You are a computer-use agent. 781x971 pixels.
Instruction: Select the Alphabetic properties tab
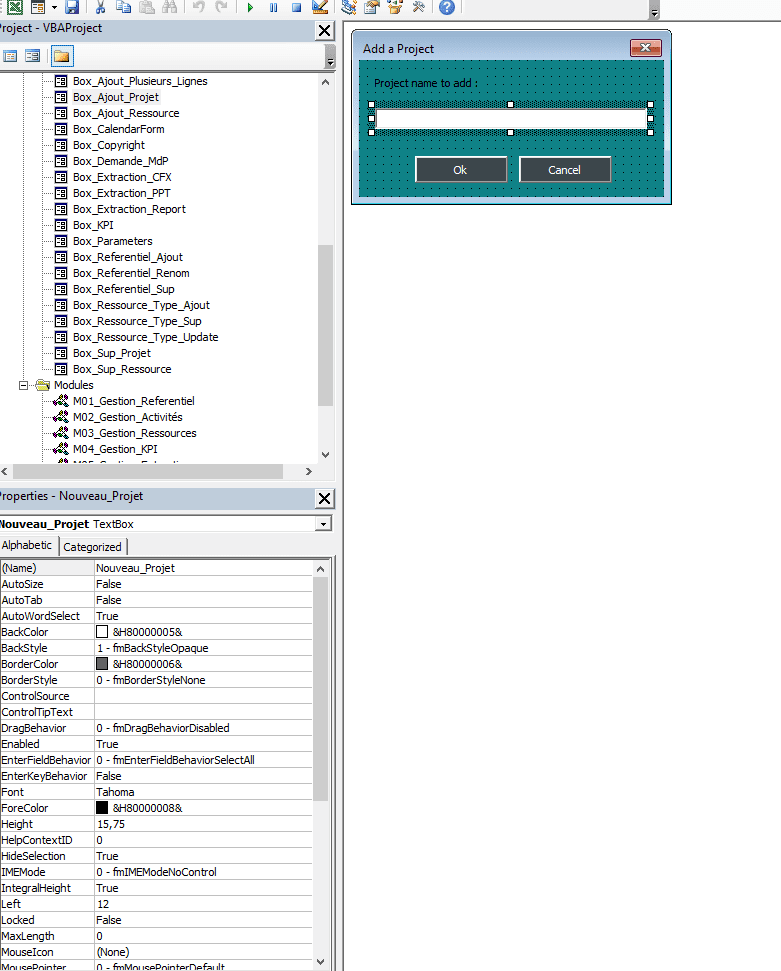28,546
